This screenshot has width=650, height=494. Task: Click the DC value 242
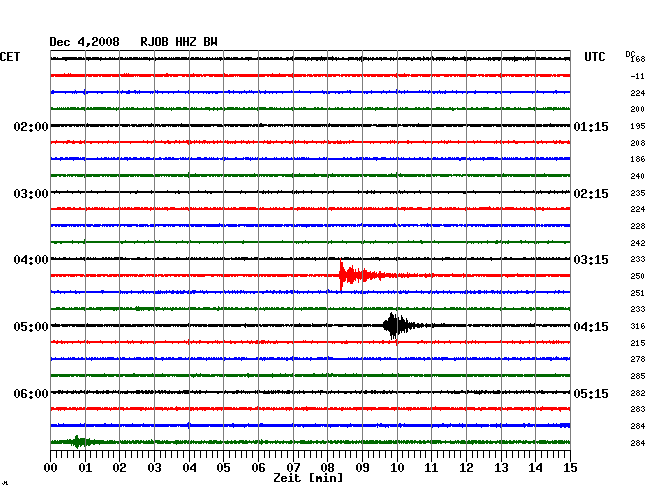click(x=638, y=243)
